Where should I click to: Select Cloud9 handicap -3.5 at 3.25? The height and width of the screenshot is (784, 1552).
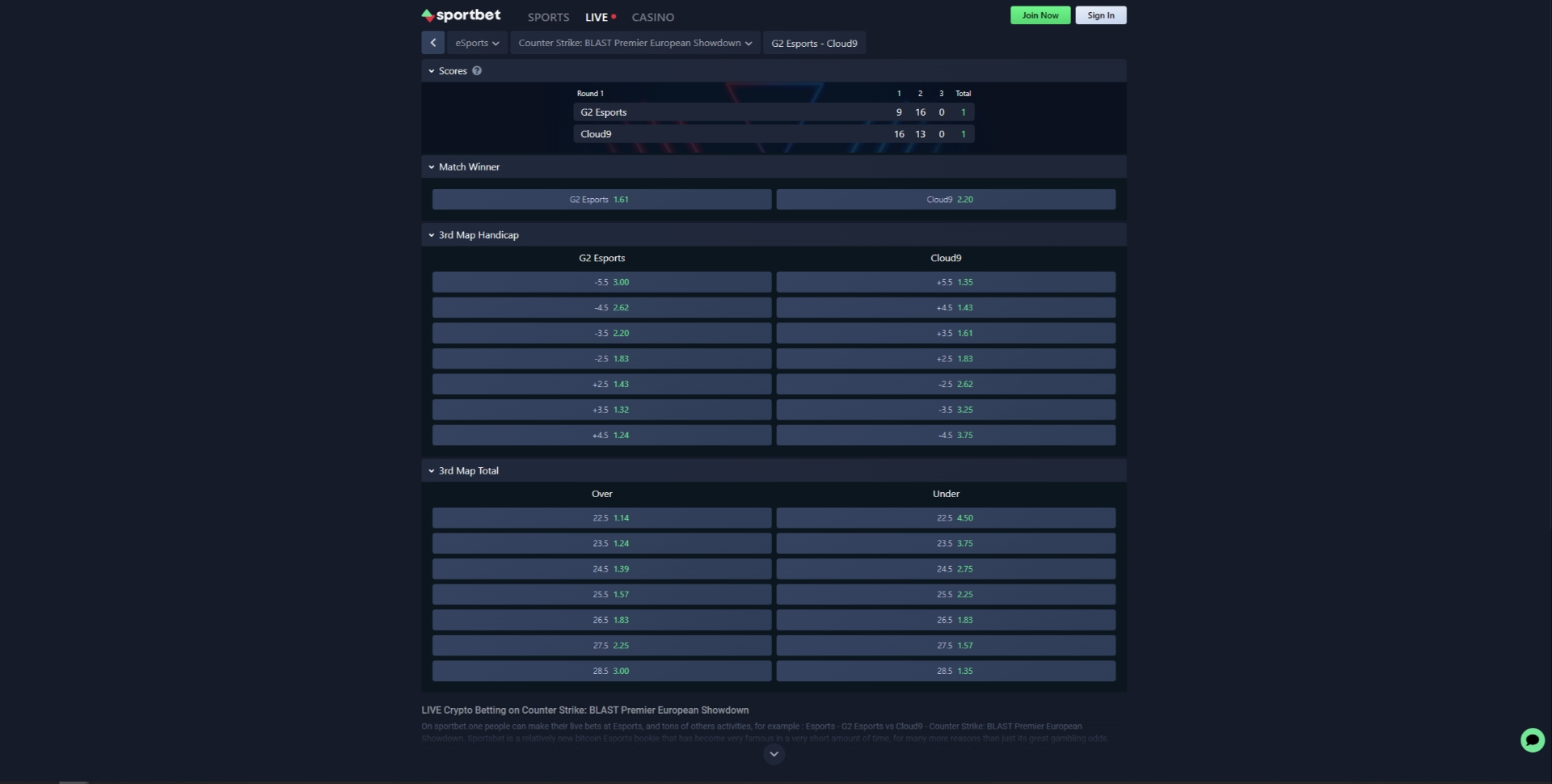point(946,410)
